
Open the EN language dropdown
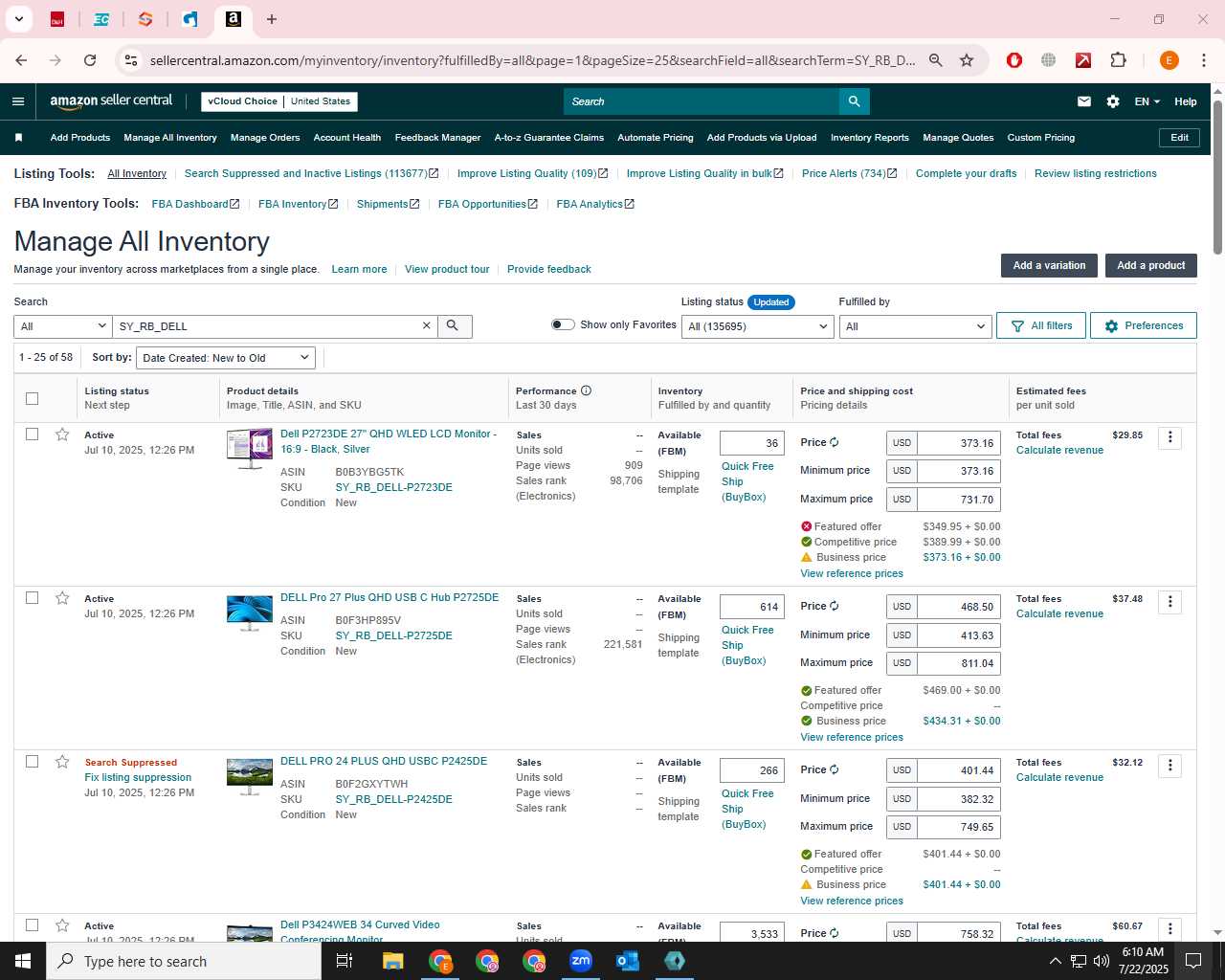click(1147, 101)
